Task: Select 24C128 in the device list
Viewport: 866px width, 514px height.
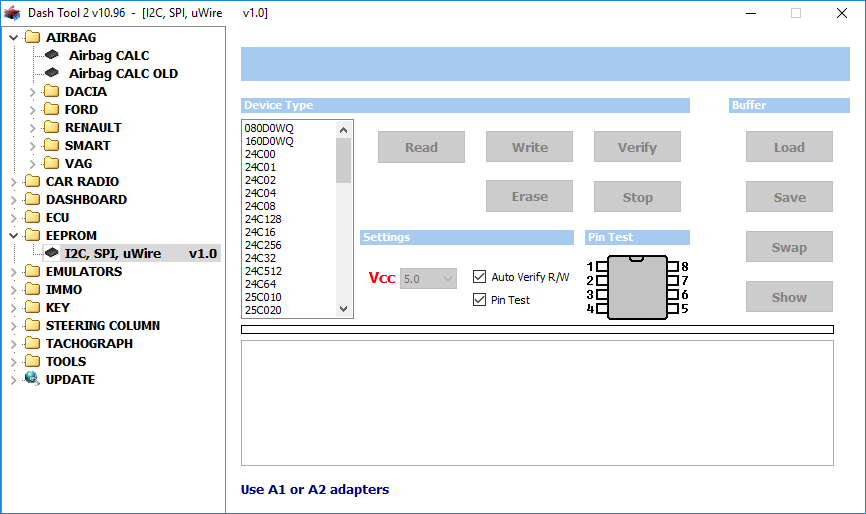Action: pos(263,219)
